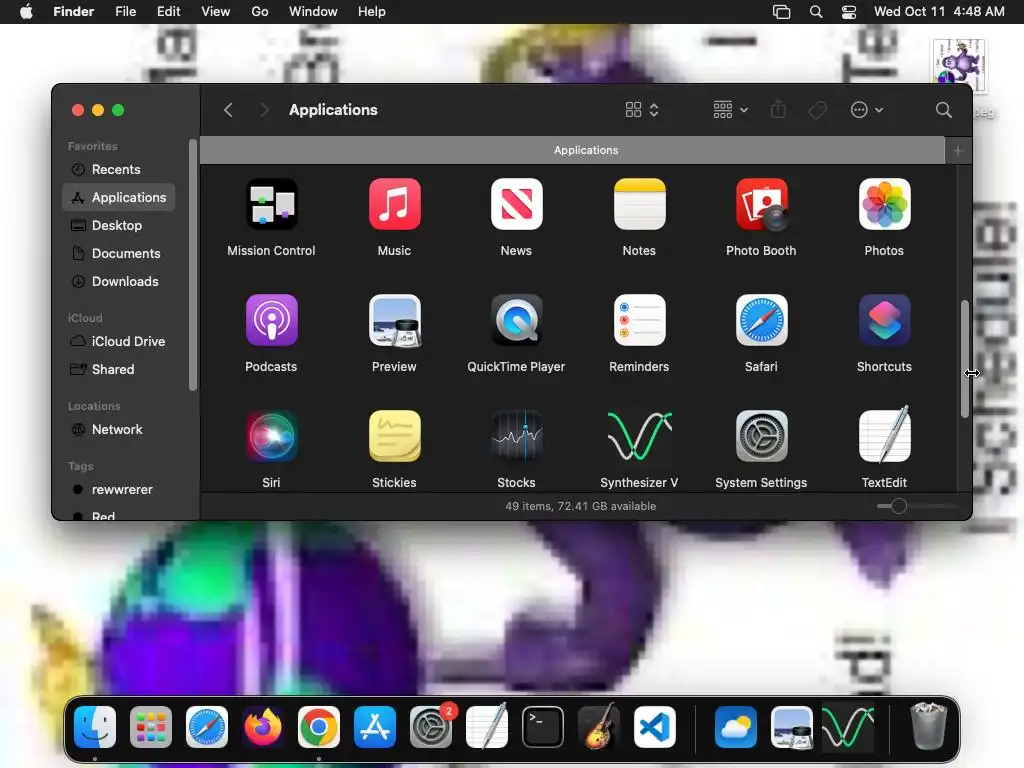Open Launchpad from the Dock
Image resolution: width=1024 pixels, height=768 pixels.
click(151, 727)
